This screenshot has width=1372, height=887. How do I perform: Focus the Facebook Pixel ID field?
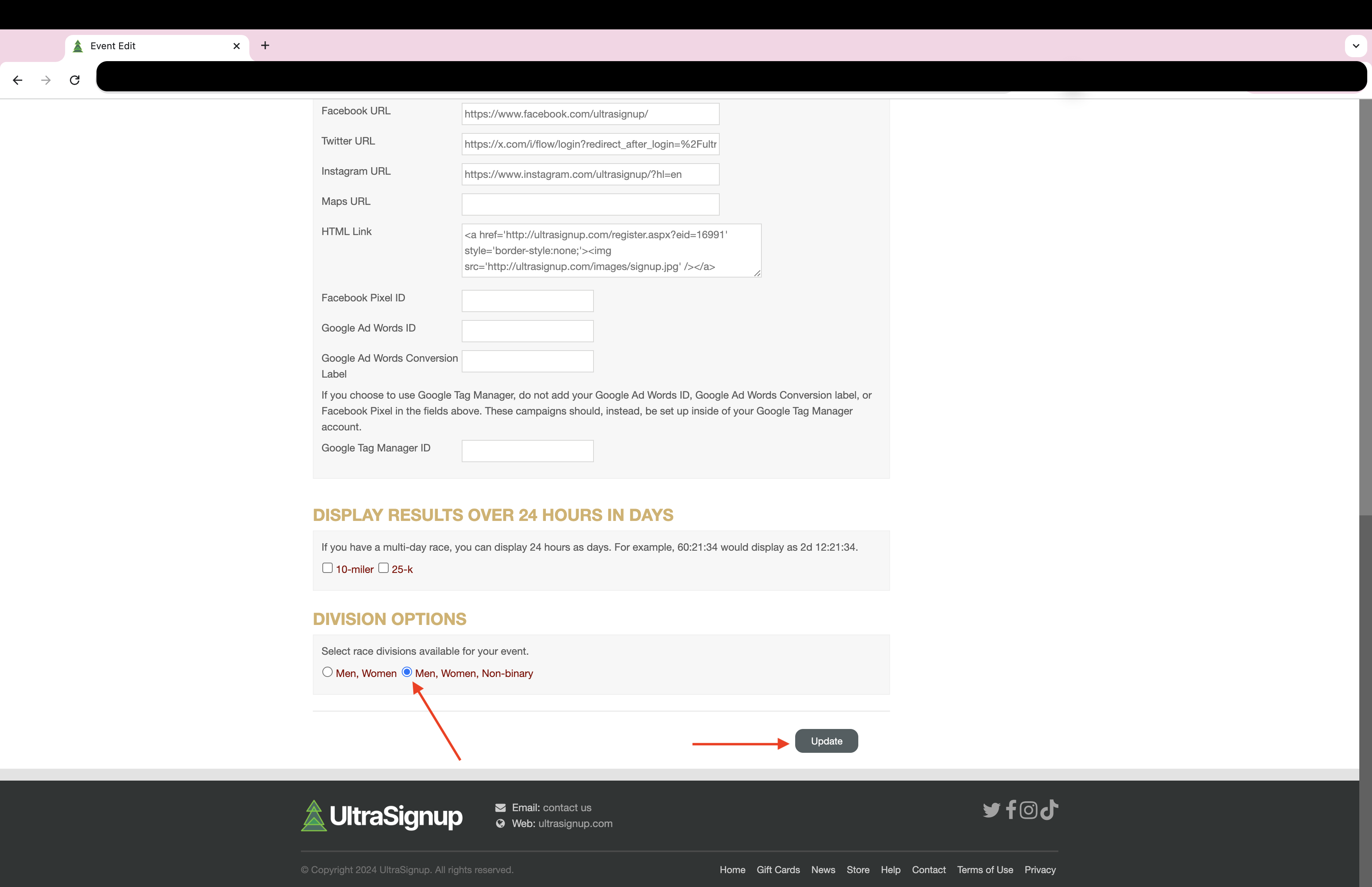527,301
